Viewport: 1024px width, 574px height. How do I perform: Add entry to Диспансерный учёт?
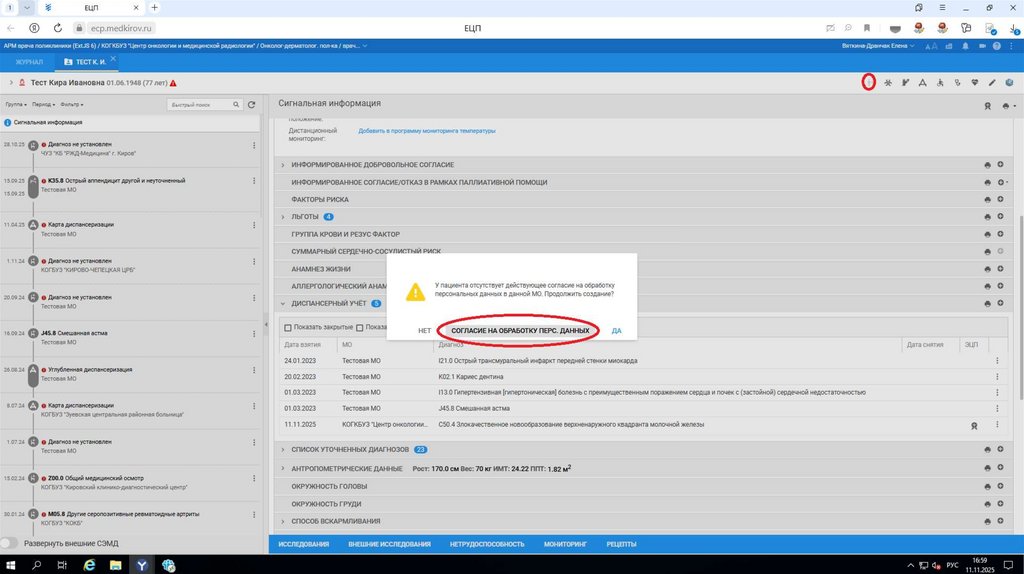click(x=1000, y=303)
